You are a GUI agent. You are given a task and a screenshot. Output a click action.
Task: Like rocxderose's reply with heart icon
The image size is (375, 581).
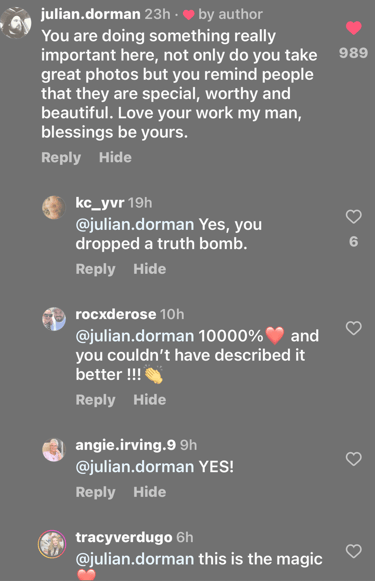pos(354,328)
